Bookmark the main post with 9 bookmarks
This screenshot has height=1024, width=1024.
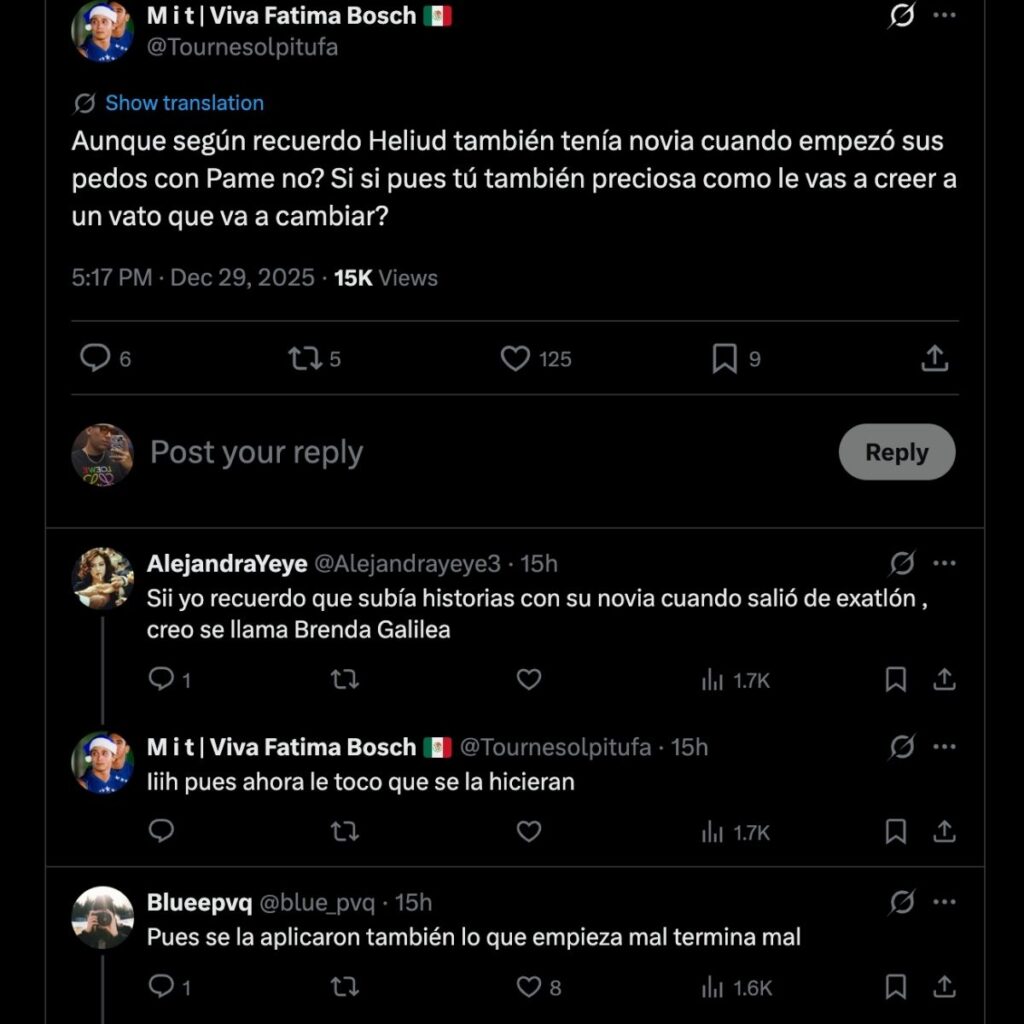[x=728, y=358]
